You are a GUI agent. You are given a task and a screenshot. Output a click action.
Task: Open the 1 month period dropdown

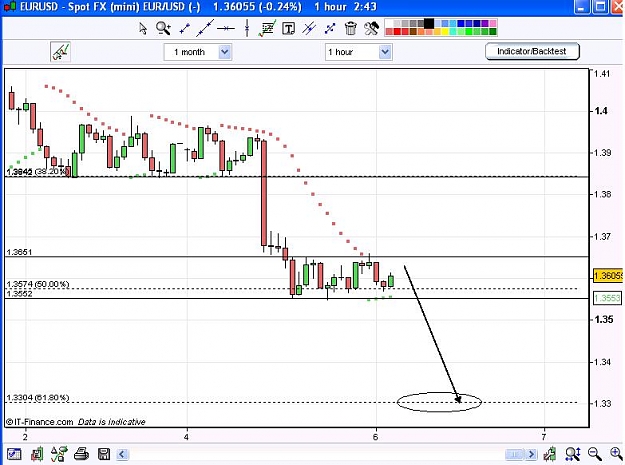[x=198, y=52]
